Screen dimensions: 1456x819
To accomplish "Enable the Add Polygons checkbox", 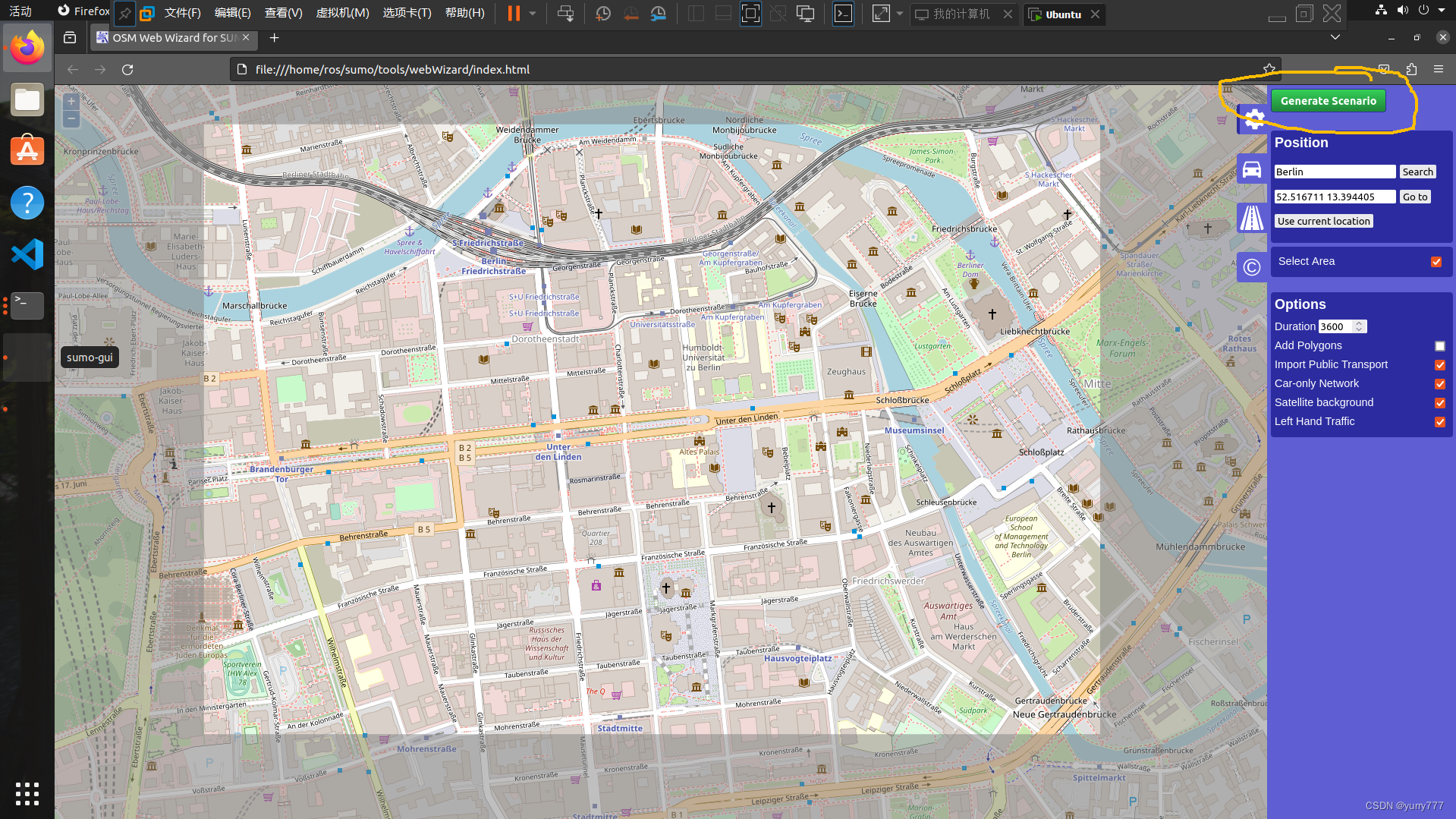I will pyautogui.click(x=1439, y=346).
